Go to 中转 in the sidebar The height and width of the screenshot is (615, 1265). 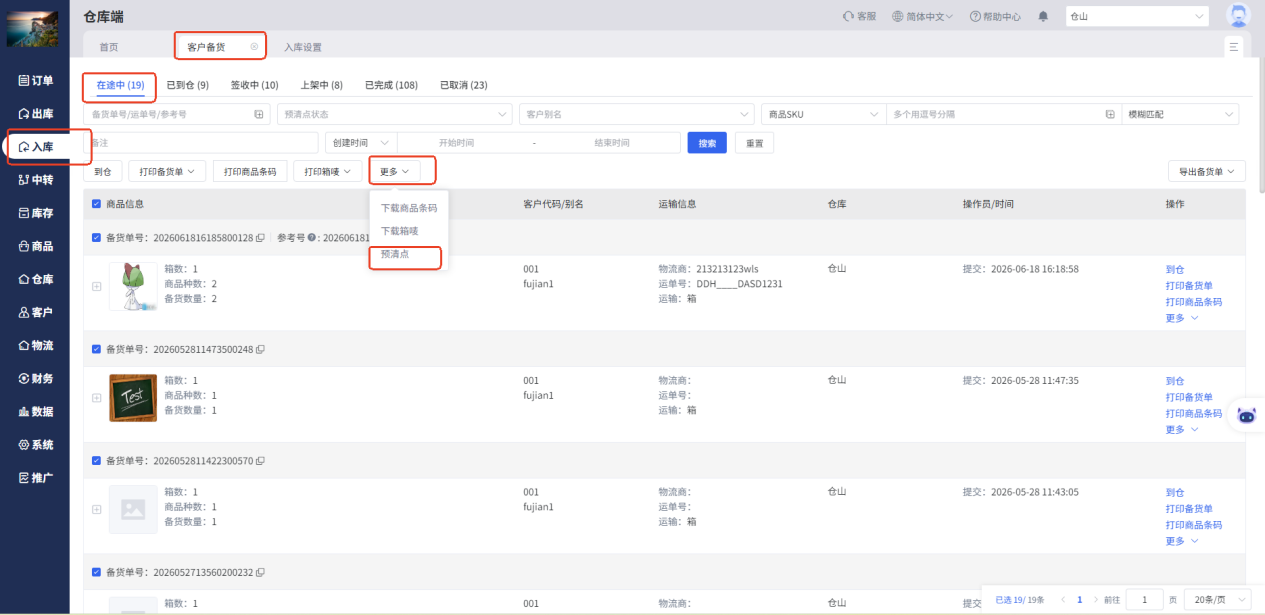coord(36,180)
